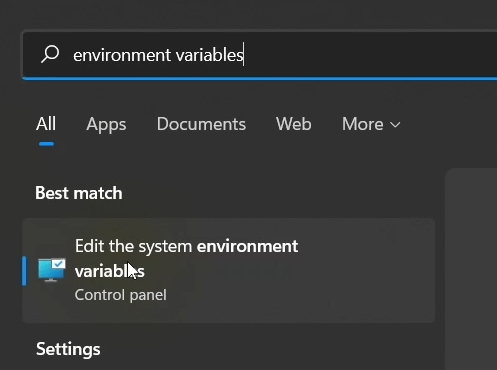Click the preview pane beside the results
This screenshot has height=370, width=497.
click(471, 269)
